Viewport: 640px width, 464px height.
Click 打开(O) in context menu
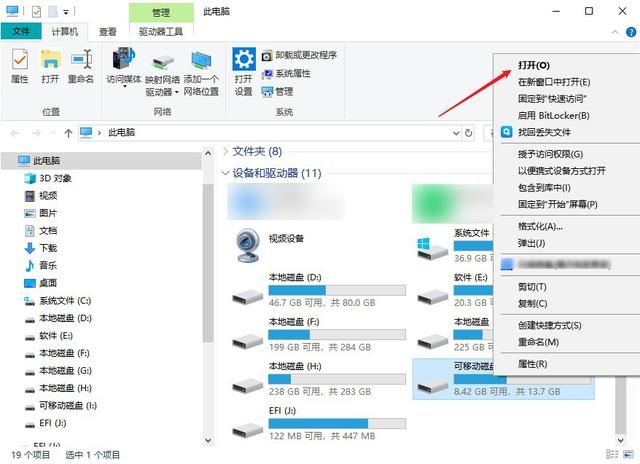(x=534, y=65)
